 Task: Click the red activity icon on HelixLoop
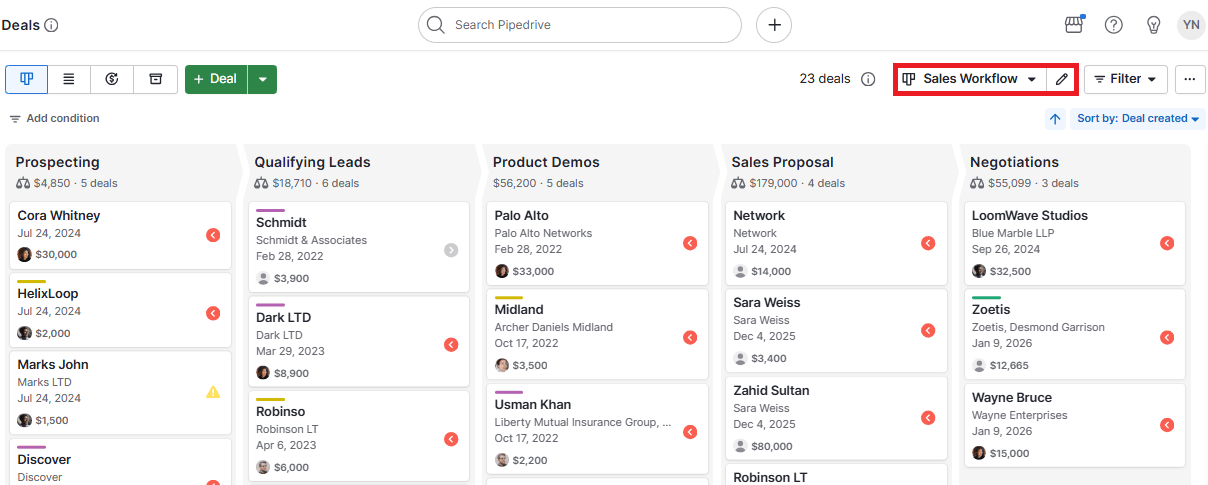click(x=213, y=313)
